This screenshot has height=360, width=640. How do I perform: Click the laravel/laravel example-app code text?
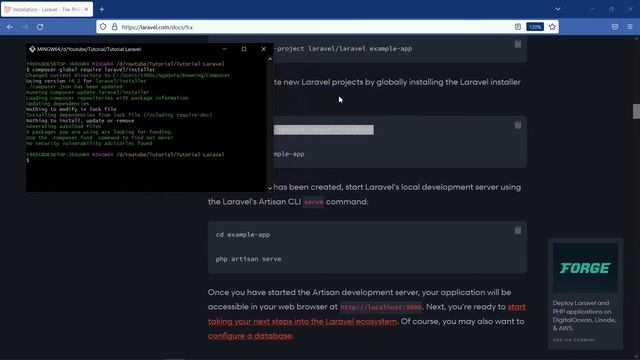[x=360, y=49]
